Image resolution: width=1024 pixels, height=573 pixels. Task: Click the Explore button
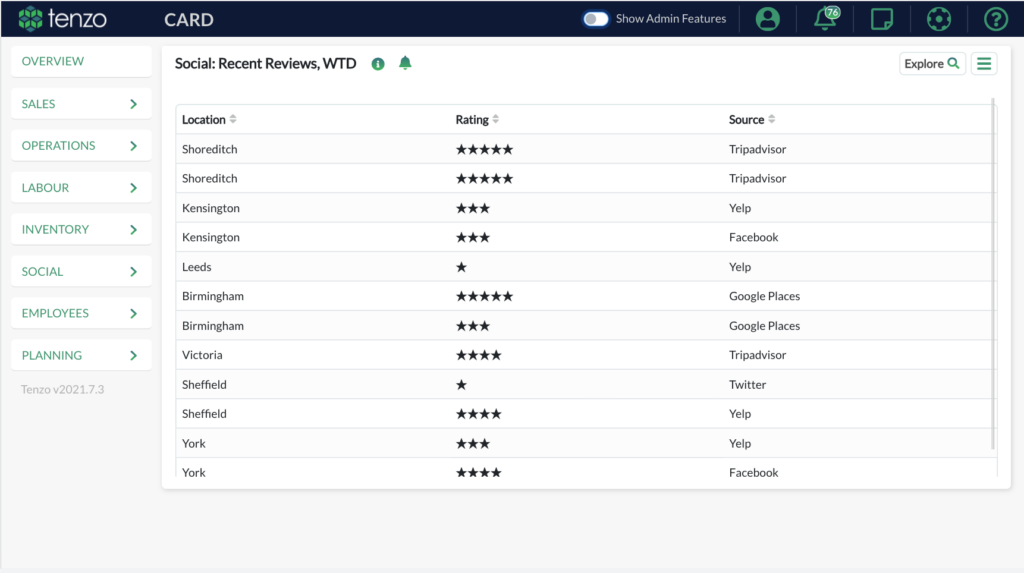coord(932,63)
